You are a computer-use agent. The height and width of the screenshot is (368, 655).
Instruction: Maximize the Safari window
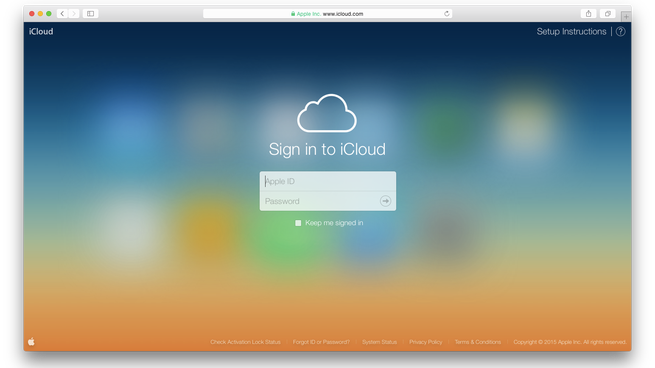coord(49,14)
